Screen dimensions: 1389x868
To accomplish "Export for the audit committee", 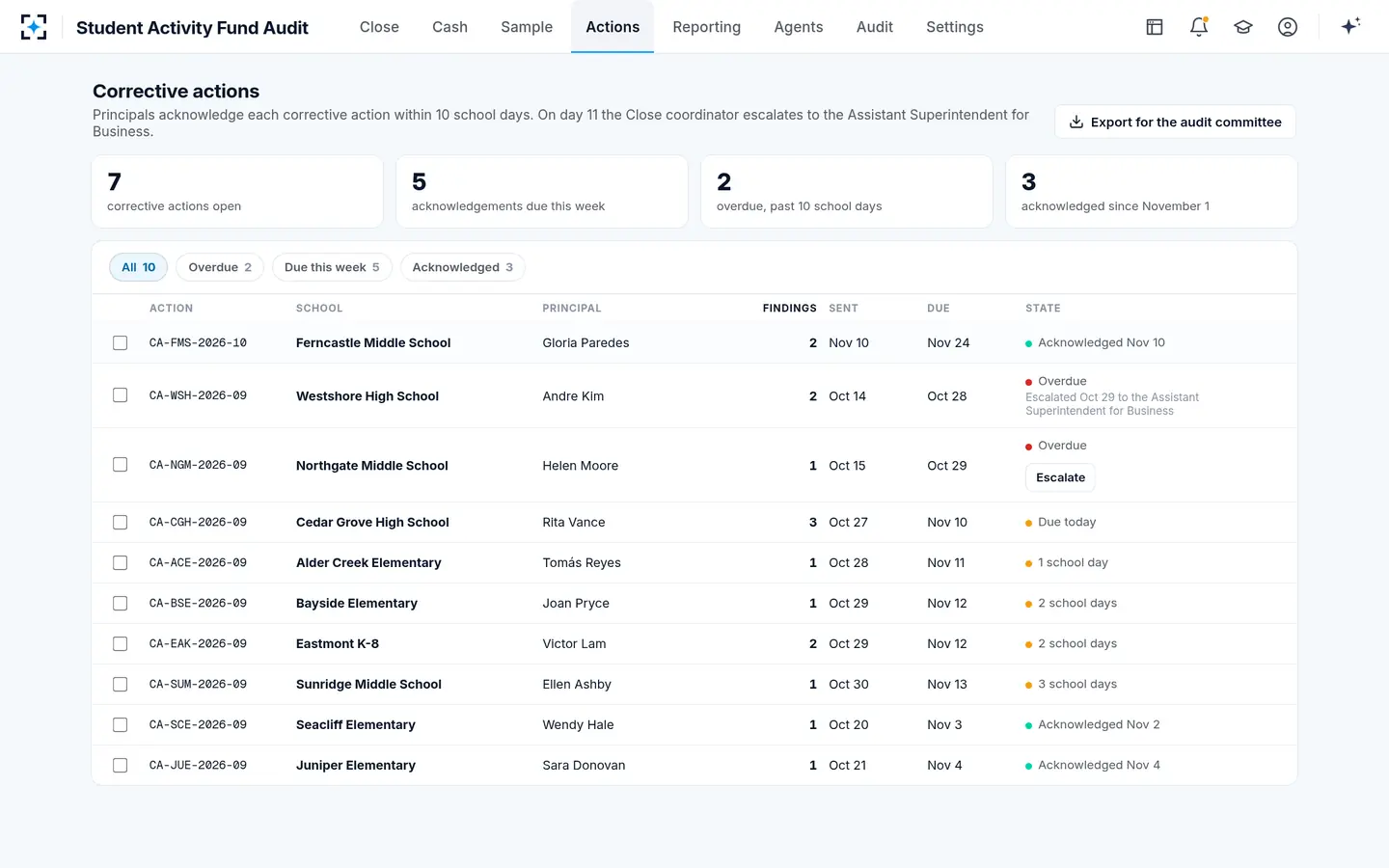I will click(x=1175, y=122).
